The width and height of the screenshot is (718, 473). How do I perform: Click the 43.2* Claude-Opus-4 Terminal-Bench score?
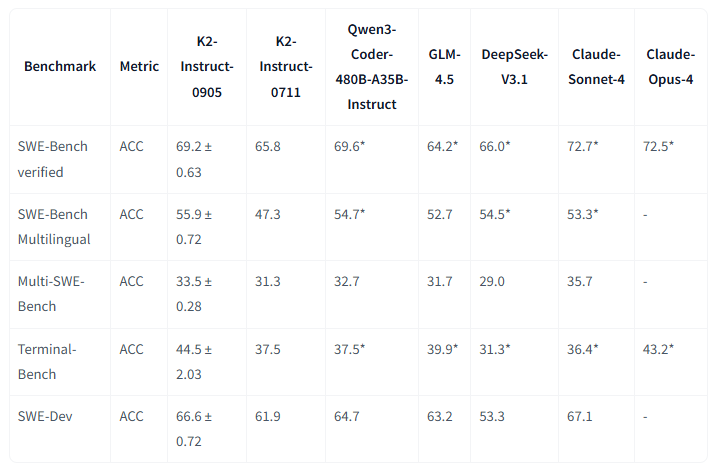660,349
